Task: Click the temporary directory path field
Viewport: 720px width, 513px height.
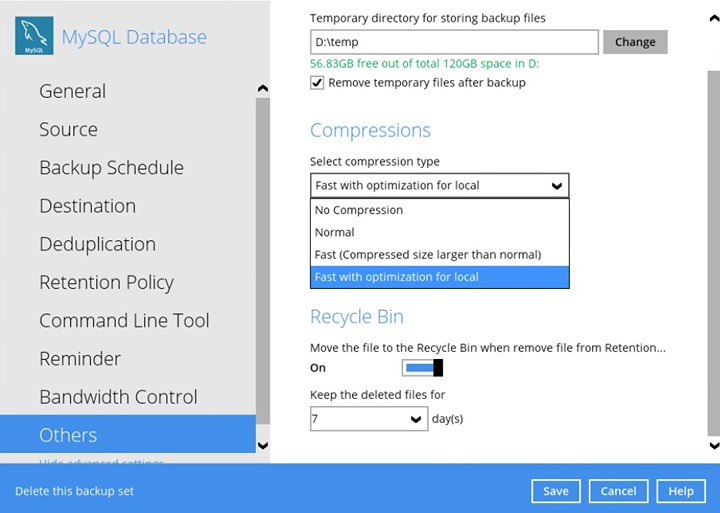Action: 454,42
